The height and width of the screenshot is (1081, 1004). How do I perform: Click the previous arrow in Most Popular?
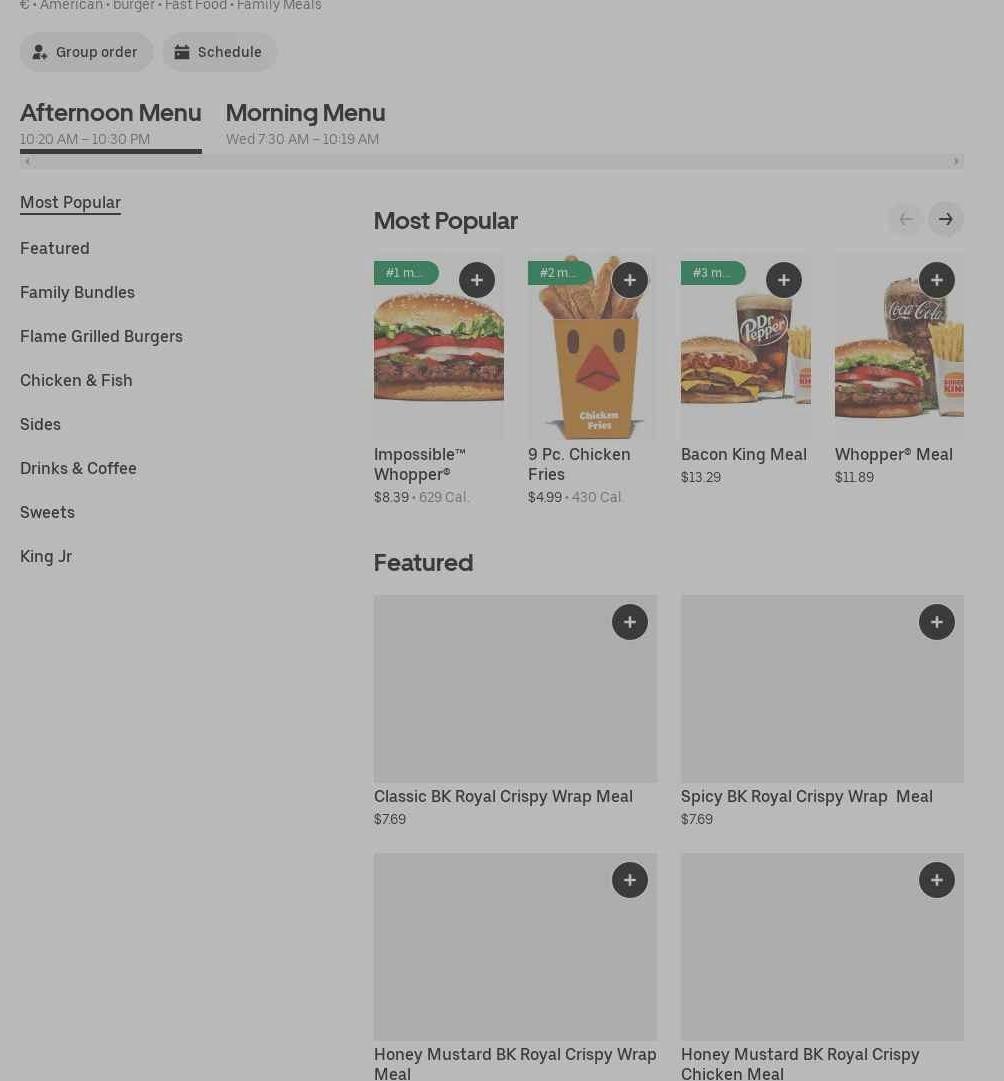pyautogui.click(x=906, y=220)
